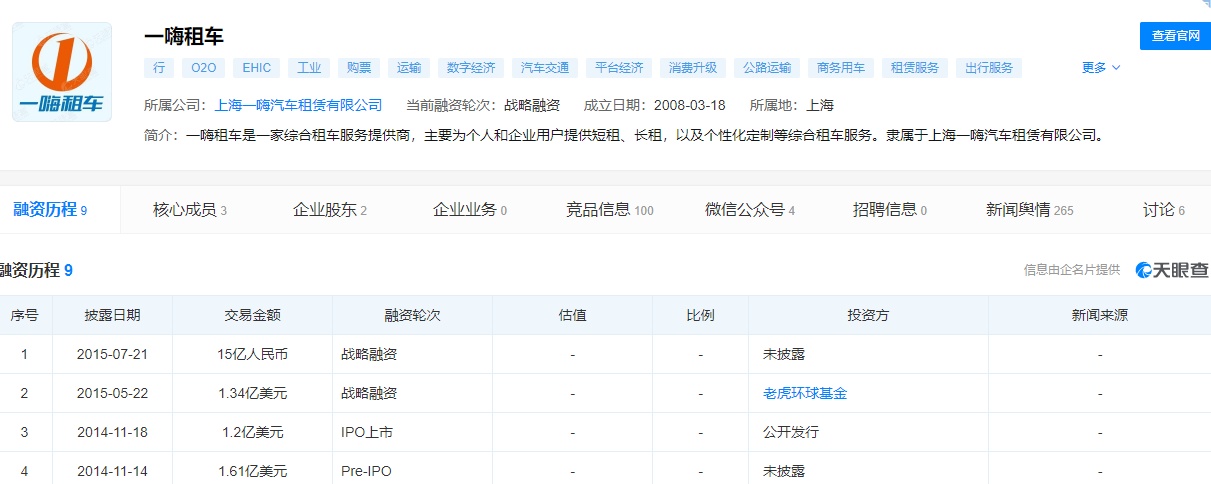Select the 消费升级 tag
Screen dimensions: 1211x484
(x=693, y=68)
